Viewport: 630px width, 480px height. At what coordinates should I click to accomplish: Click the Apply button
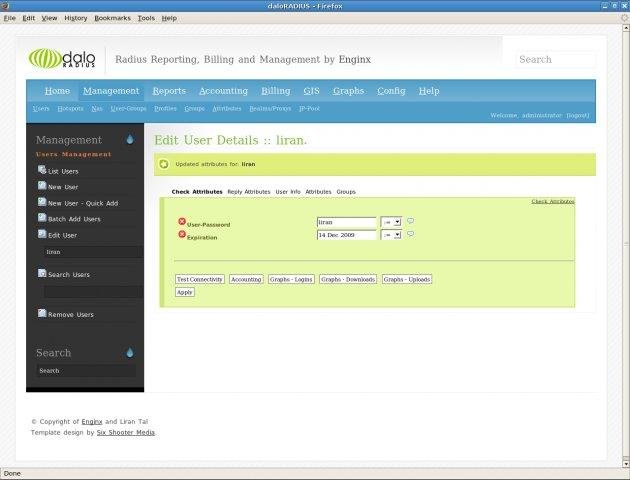(x=185, y=292)
